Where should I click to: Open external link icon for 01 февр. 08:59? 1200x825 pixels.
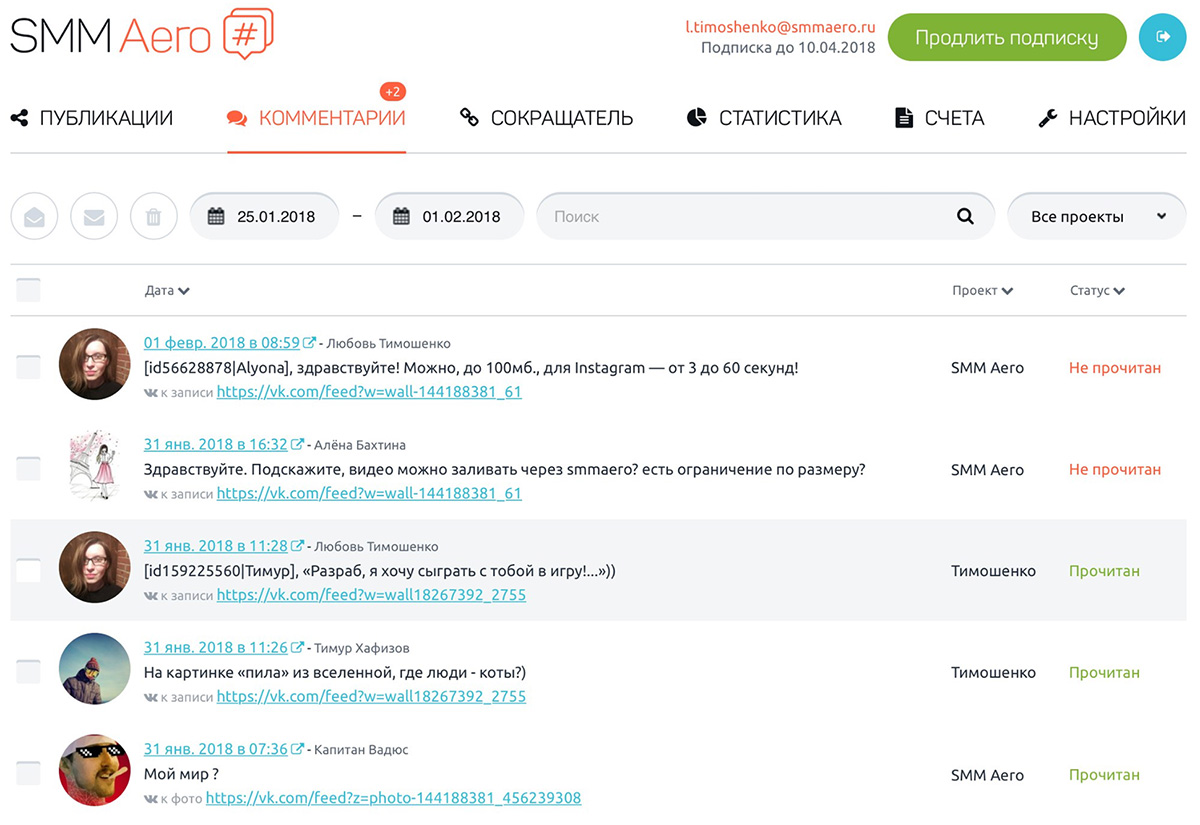pyautogui.click(x=310, y=343)
